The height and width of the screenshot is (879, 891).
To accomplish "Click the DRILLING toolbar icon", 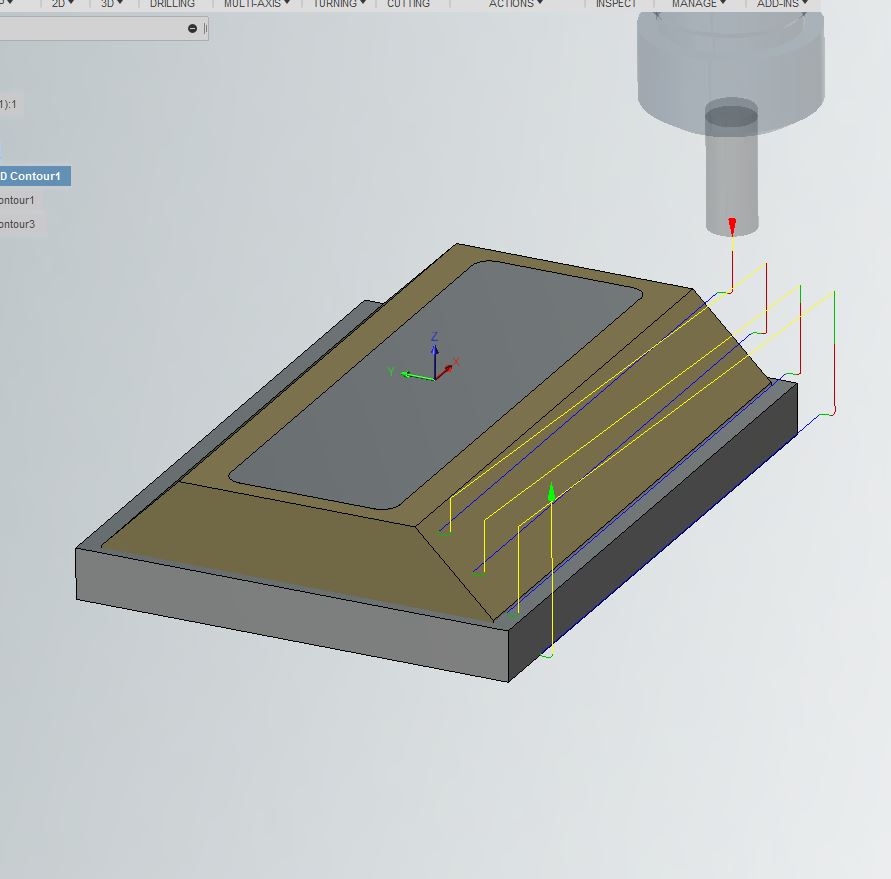I will pos(171,4).
